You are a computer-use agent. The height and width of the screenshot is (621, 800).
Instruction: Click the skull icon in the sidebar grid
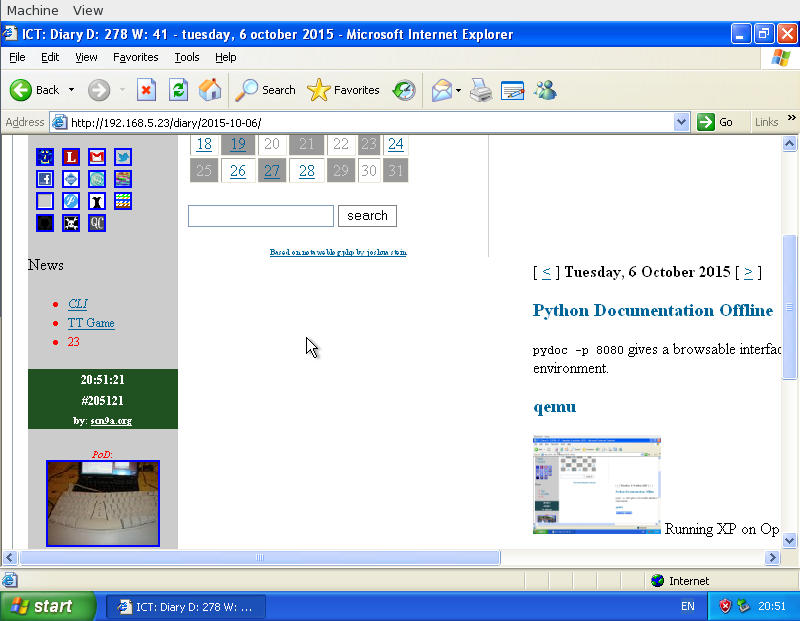coord(71,223)
